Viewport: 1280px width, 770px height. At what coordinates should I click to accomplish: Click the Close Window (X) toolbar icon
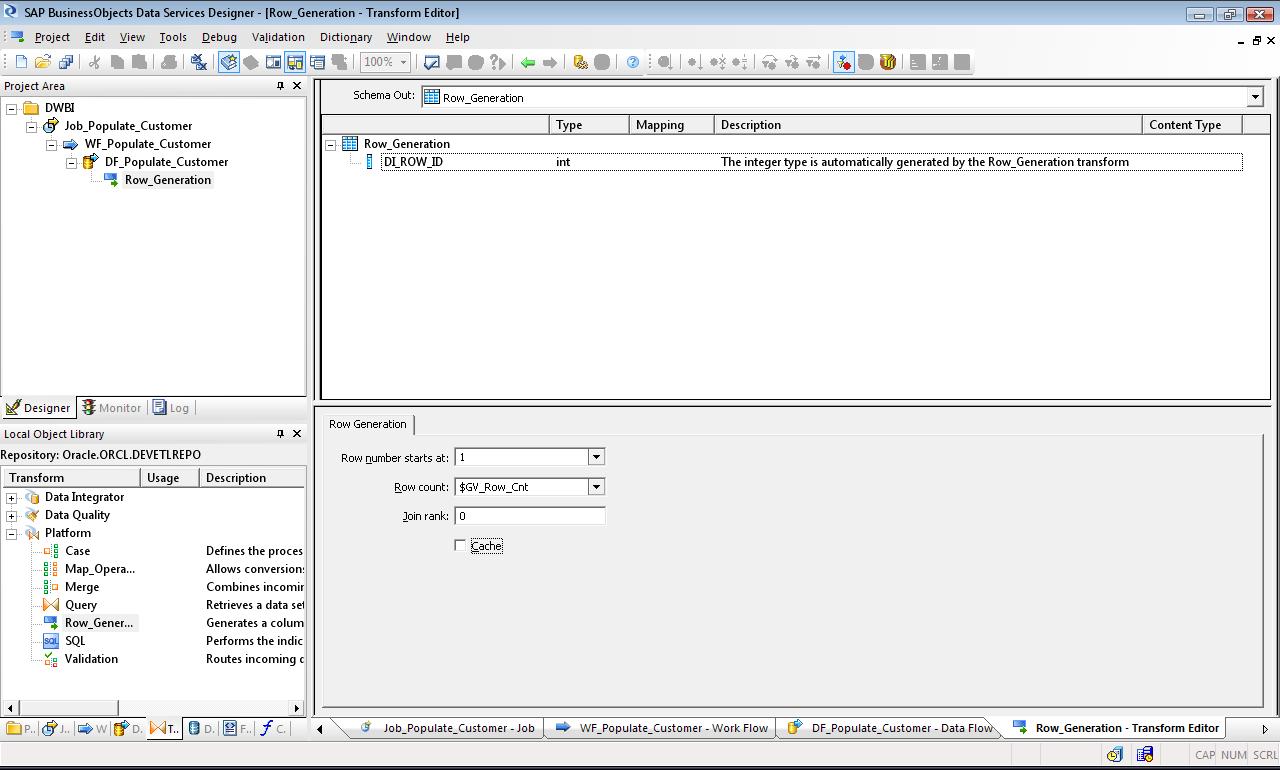click(x=199, y=62)
